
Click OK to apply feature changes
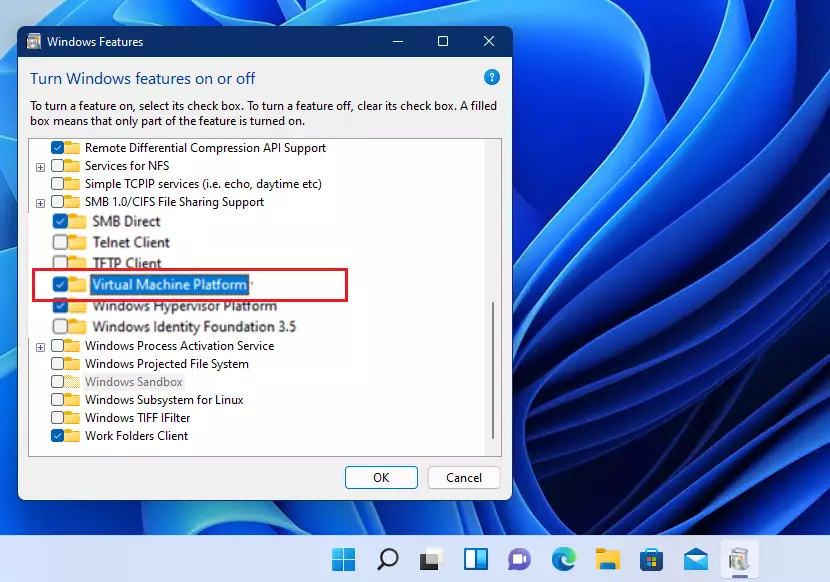tap(381, 478)
